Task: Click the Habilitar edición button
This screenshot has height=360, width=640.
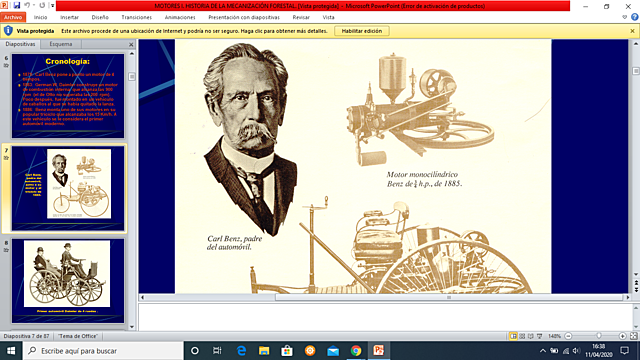Action: tap(362, 31)
